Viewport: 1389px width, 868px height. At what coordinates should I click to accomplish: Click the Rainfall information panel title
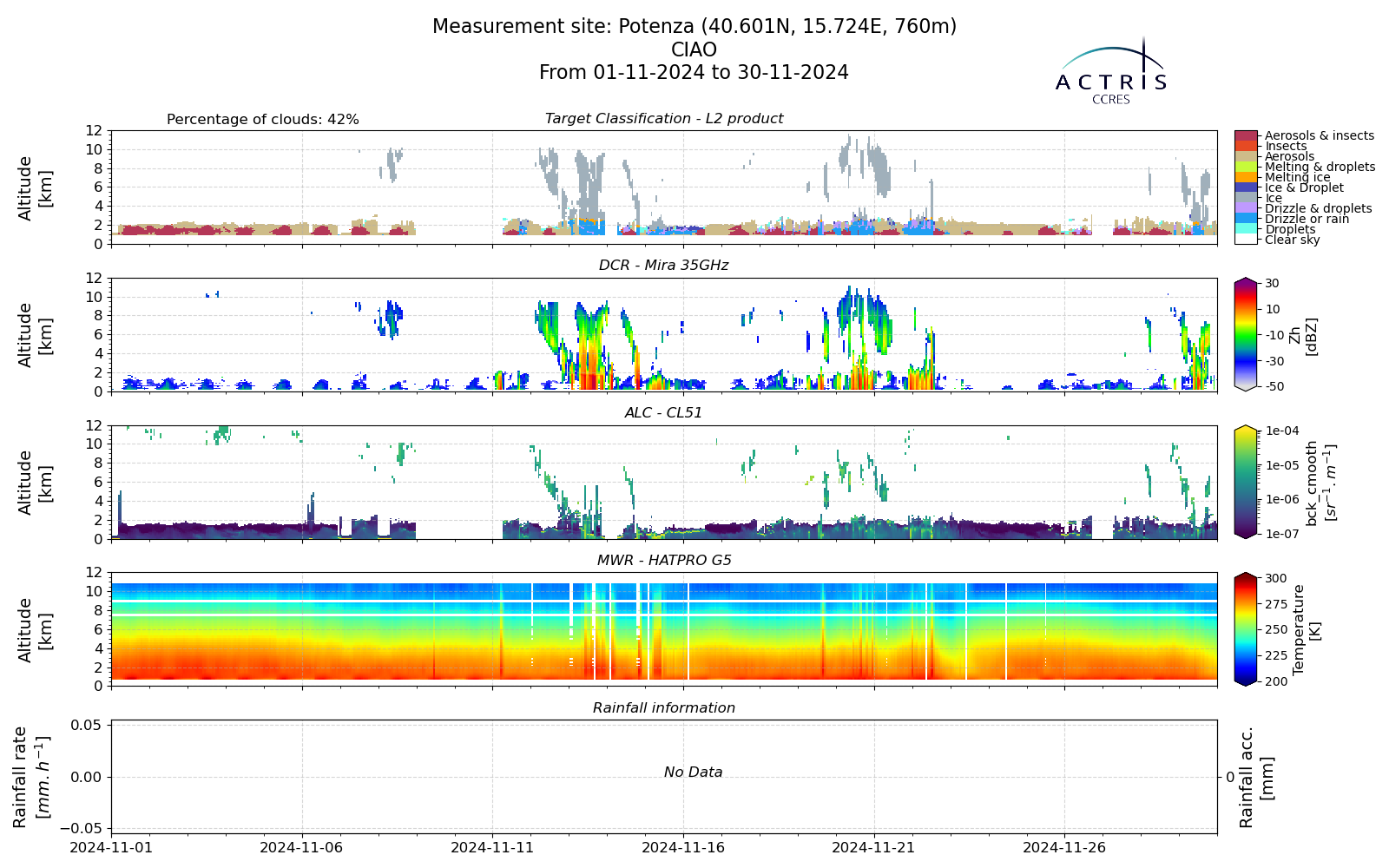[664, 708]
